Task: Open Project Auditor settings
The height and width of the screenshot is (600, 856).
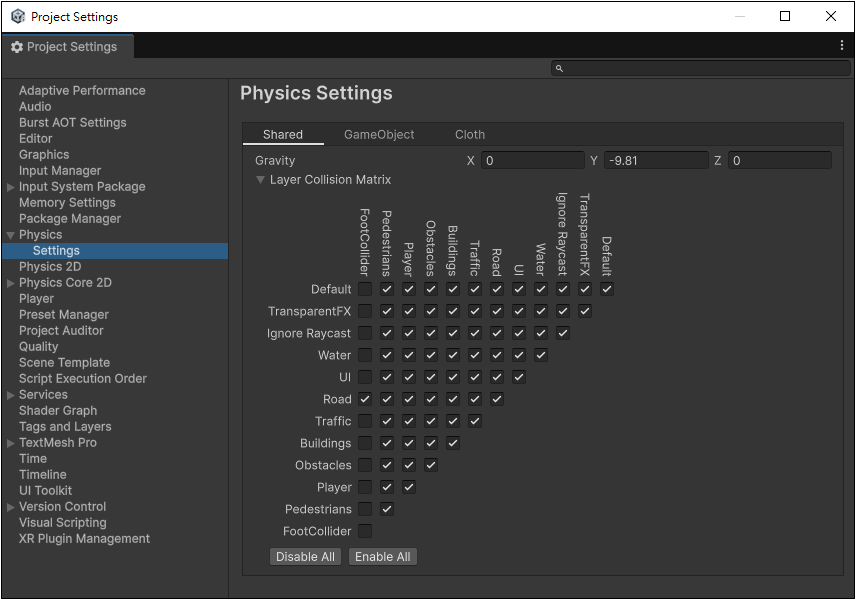Action: click(x=61, y=331)
